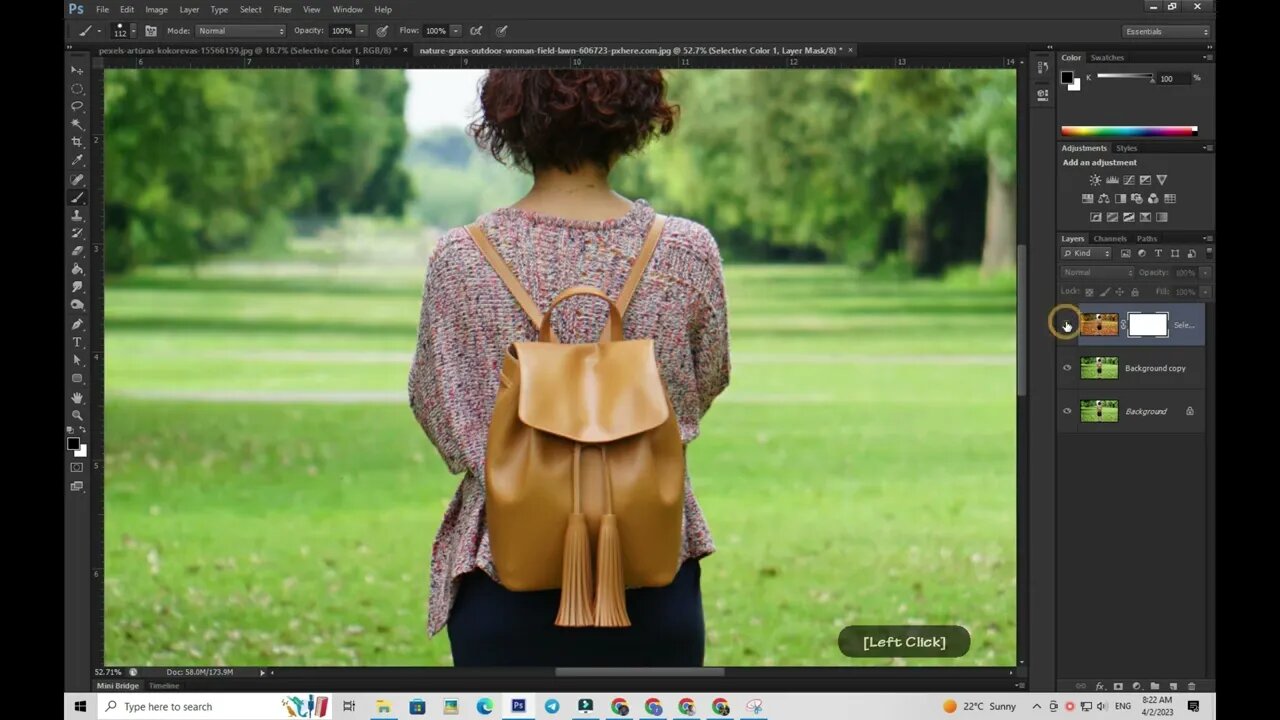Switch to the pexels-arturas-kokorevas document tab
This screenshot has height=720, width=1280.
point(247,50)
